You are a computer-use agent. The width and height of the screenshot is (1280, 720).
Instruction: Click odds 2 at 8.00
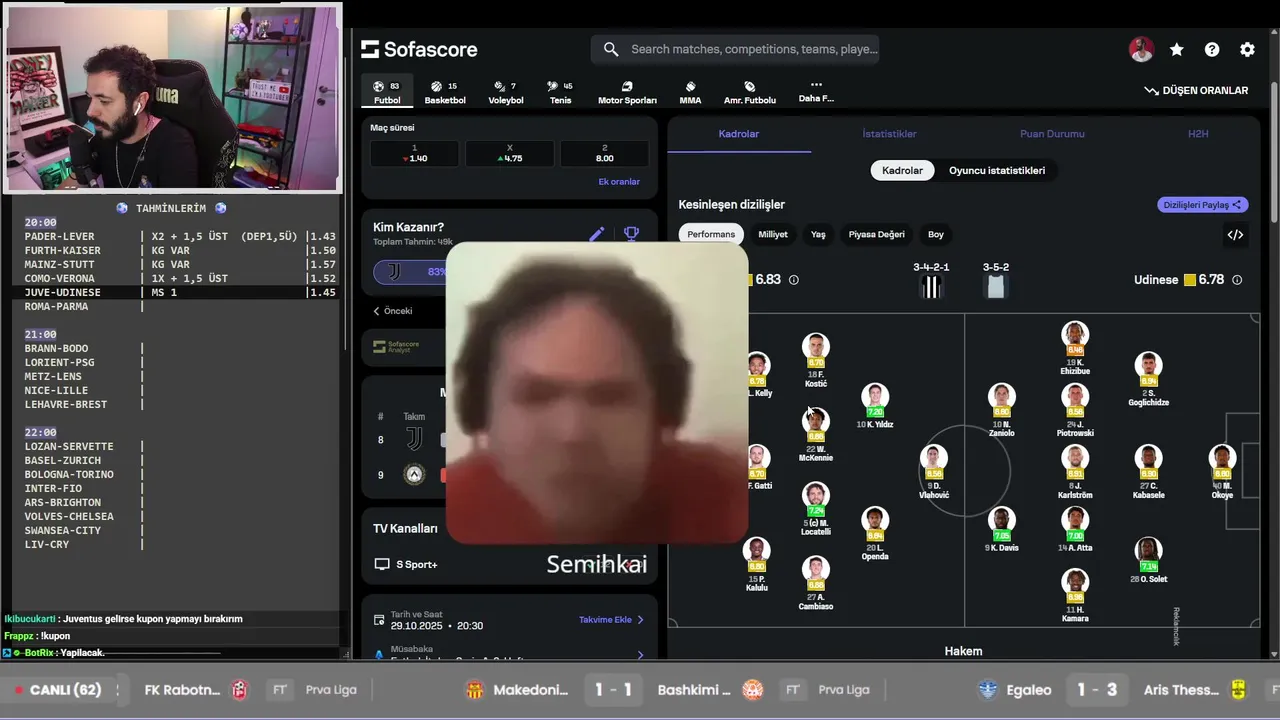click(x=605, y=153)
